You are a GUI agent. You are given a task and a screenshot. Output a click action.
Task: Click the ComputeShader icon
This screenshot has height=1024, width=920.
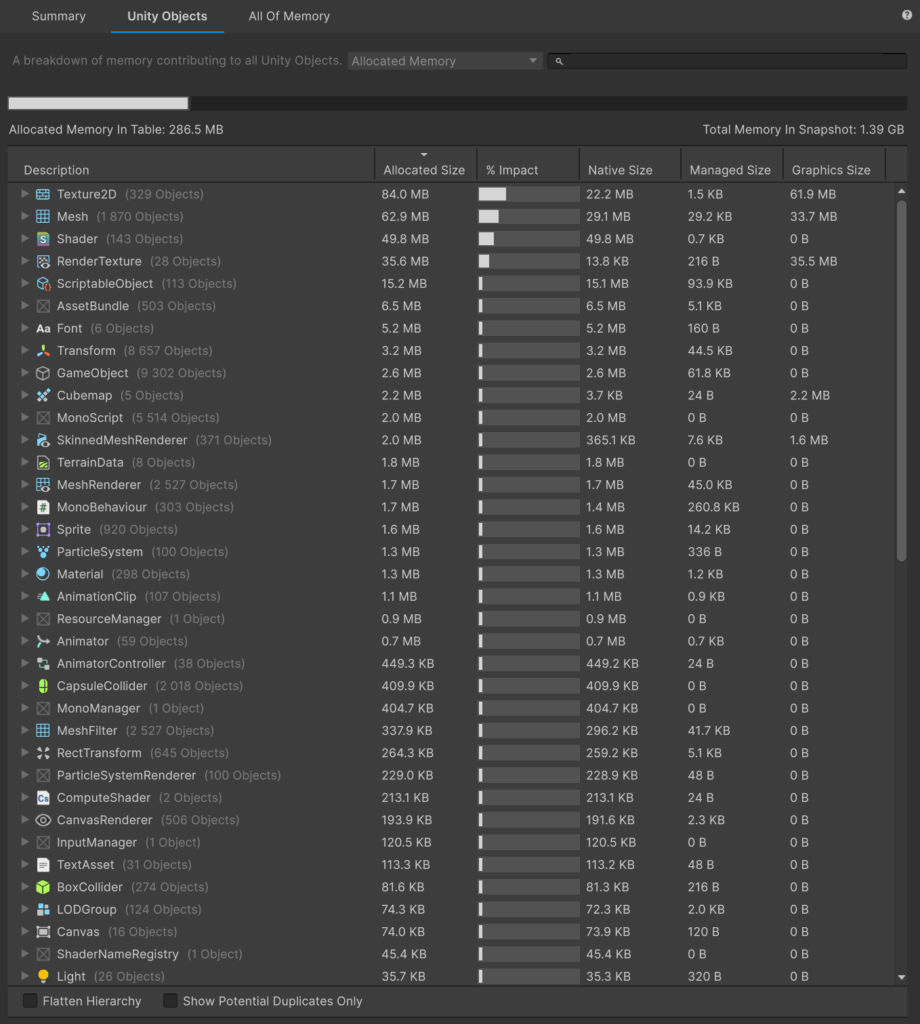coord(43,797)
